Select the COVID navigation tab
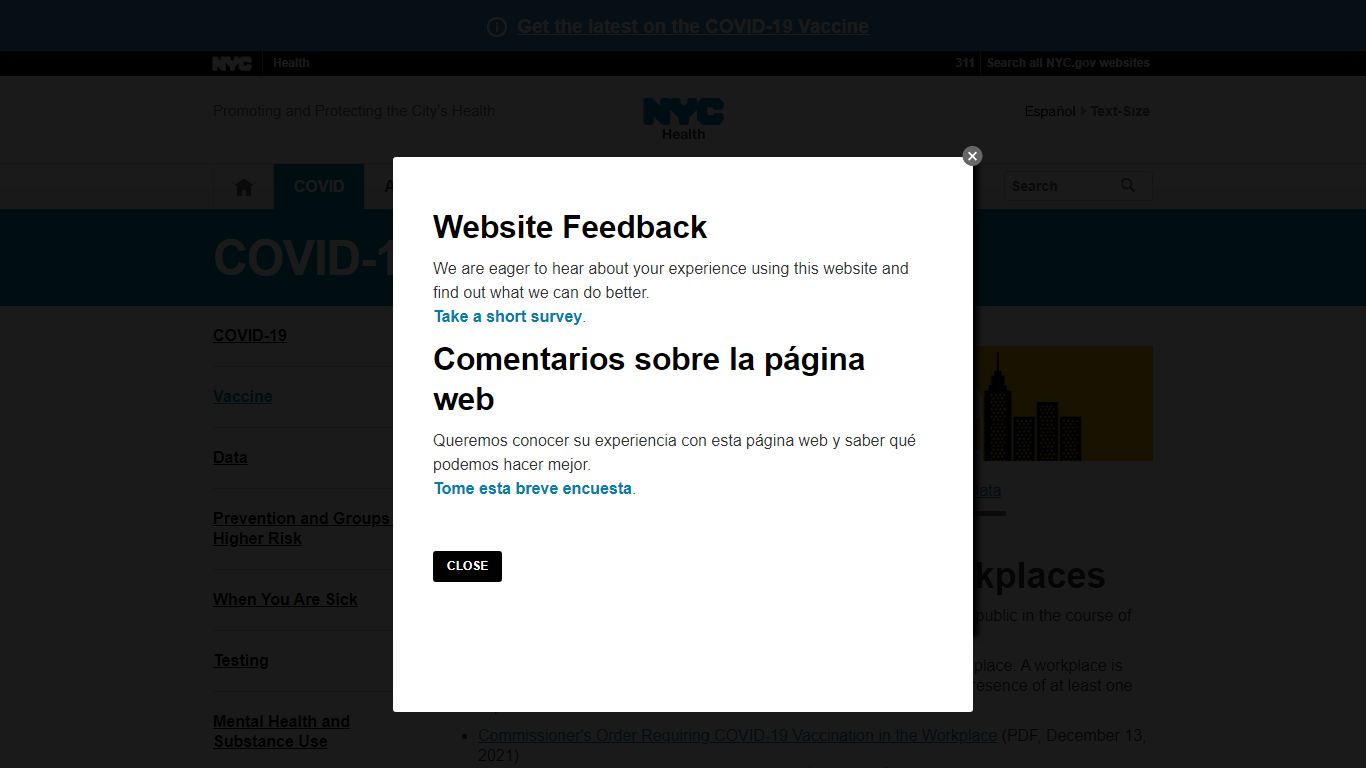 [x=319, y=186]
